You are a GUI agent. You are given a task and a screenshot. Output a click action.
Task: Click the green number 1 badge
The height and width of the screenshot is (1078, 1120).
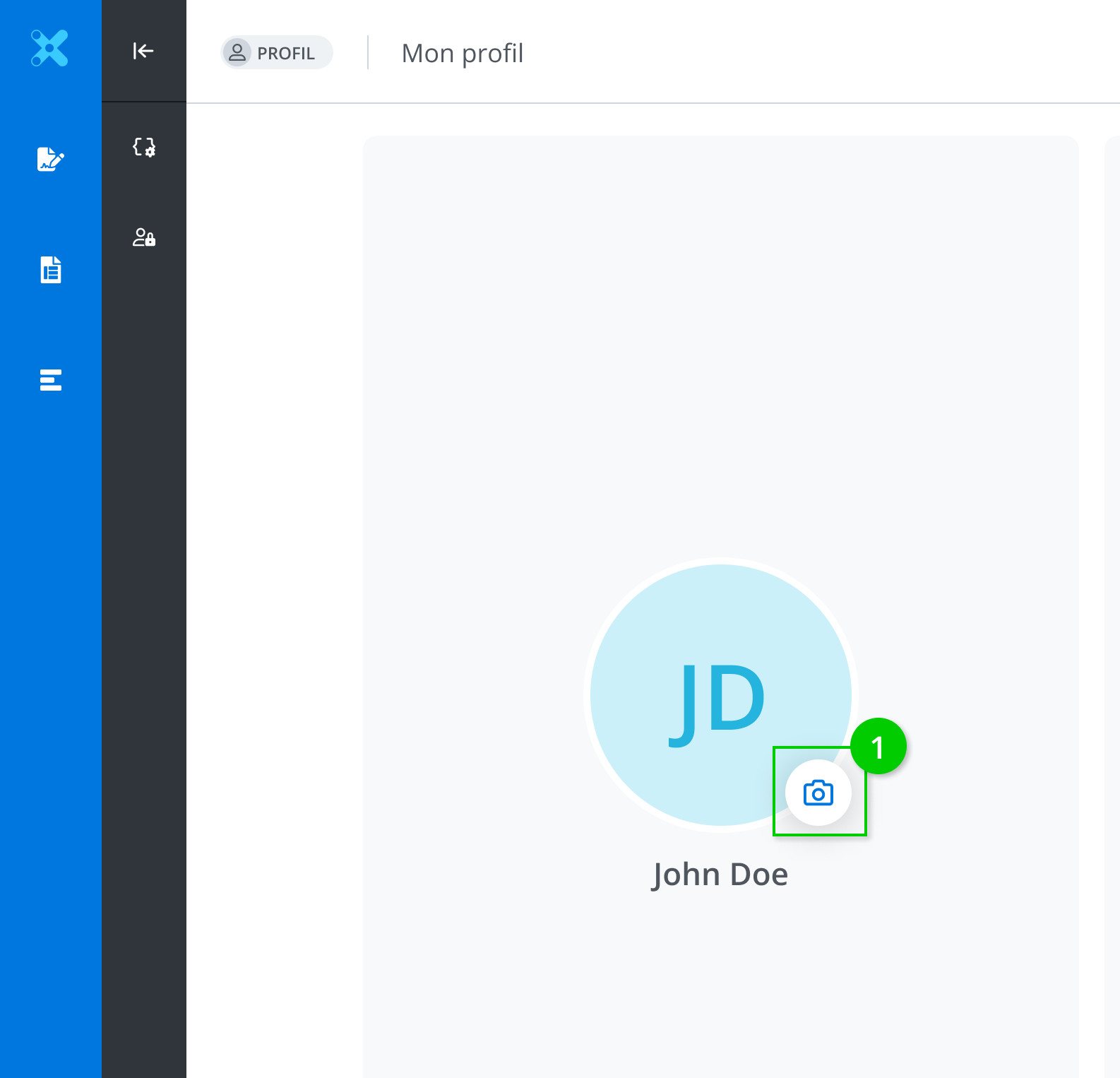click(878, 747)
